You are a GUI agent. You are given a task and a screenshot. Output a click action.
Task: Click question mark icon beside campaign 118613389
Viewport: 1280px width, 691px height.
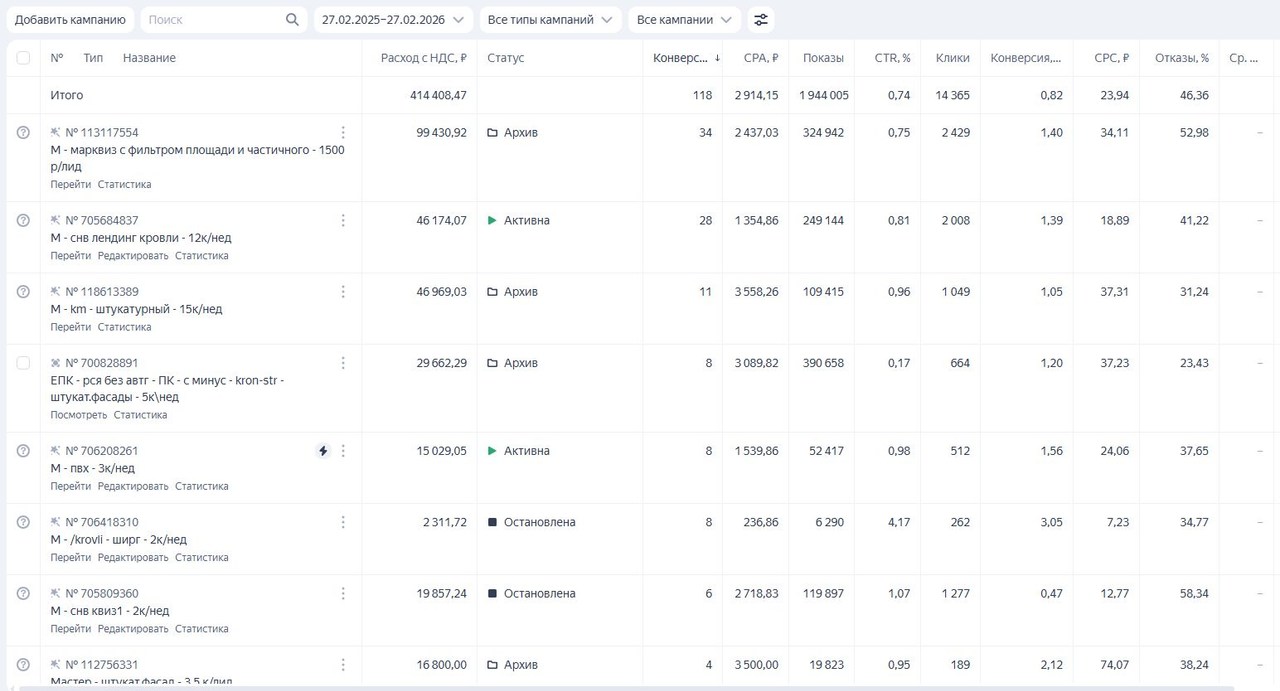(x=23, y=292)
